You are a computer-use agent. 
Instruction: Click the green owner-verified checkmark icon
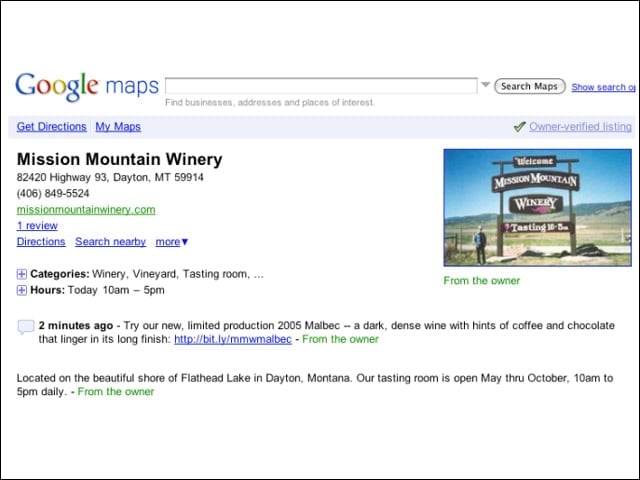519,127
